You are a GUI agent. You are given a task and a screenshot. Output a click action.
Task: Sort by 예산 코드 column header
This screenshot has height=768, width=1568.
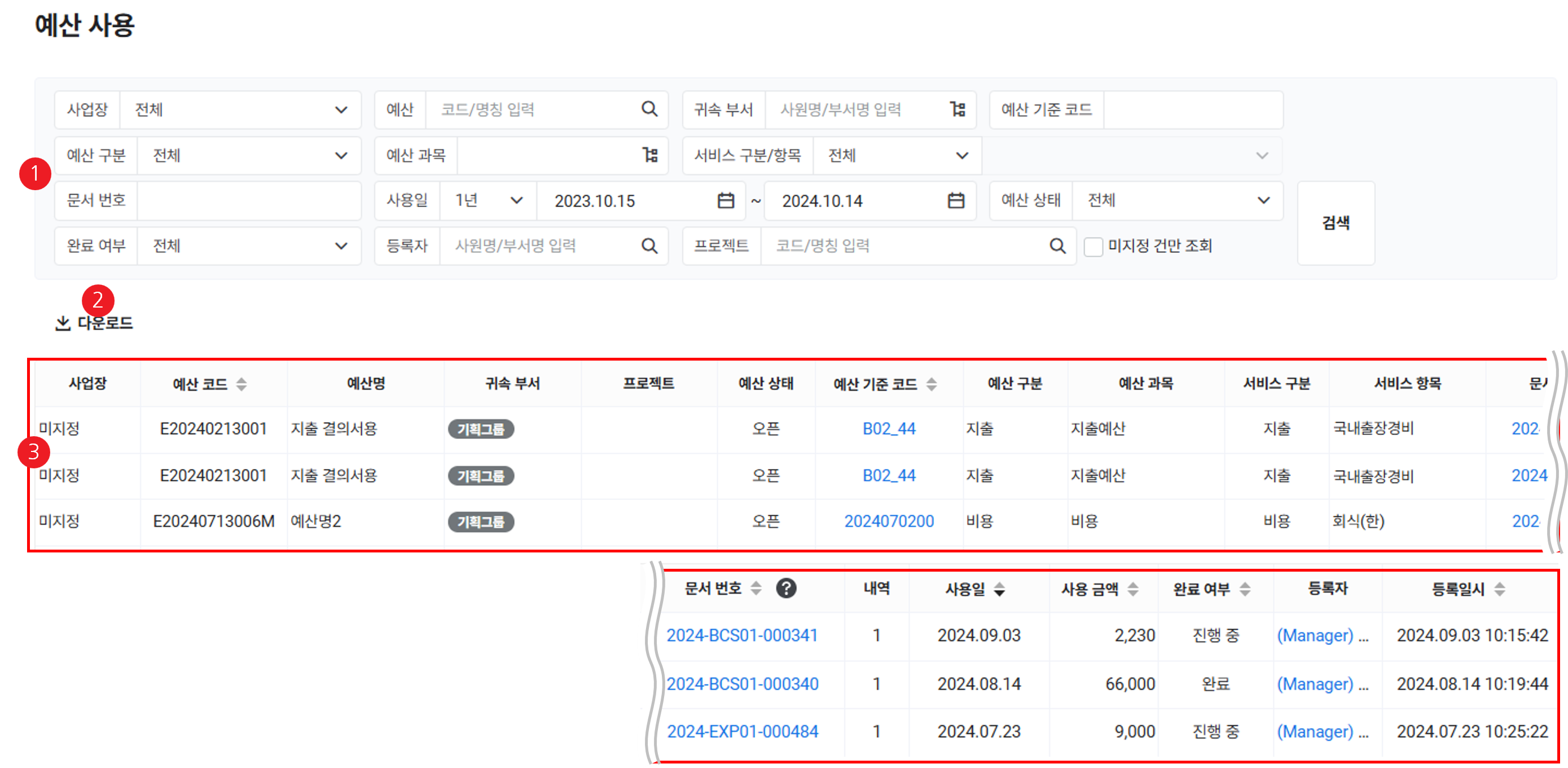(x=241, y=384)
